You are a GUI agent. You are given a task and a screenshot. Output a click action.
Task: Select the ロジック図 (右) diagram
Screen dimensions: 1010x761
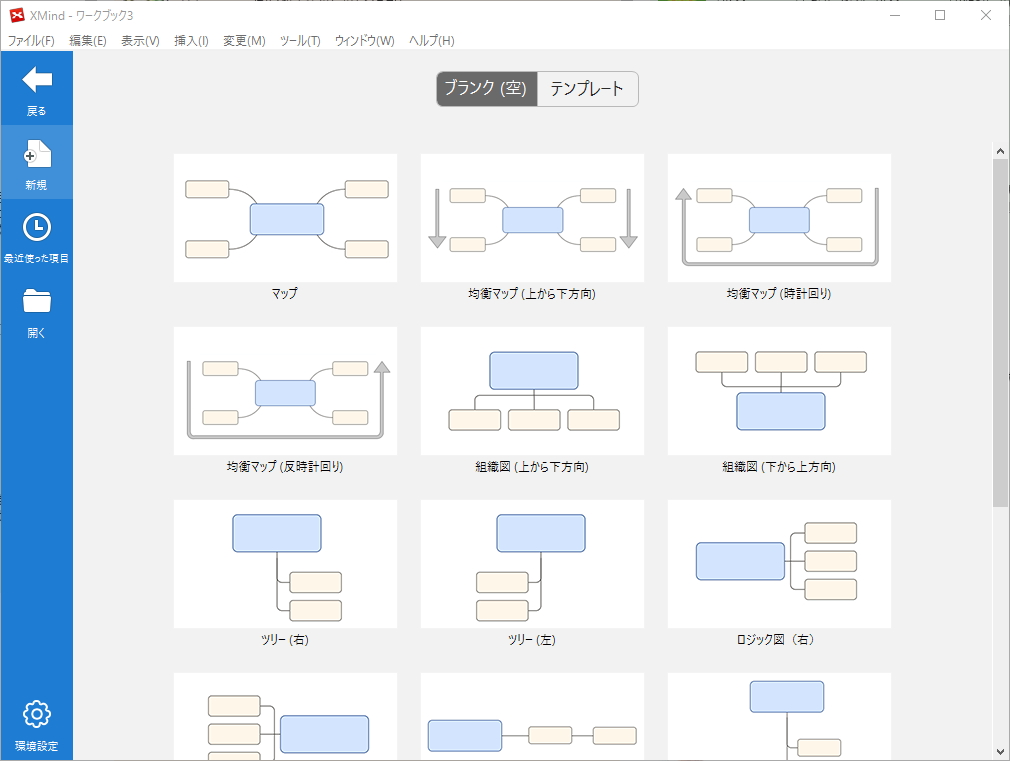779,563
